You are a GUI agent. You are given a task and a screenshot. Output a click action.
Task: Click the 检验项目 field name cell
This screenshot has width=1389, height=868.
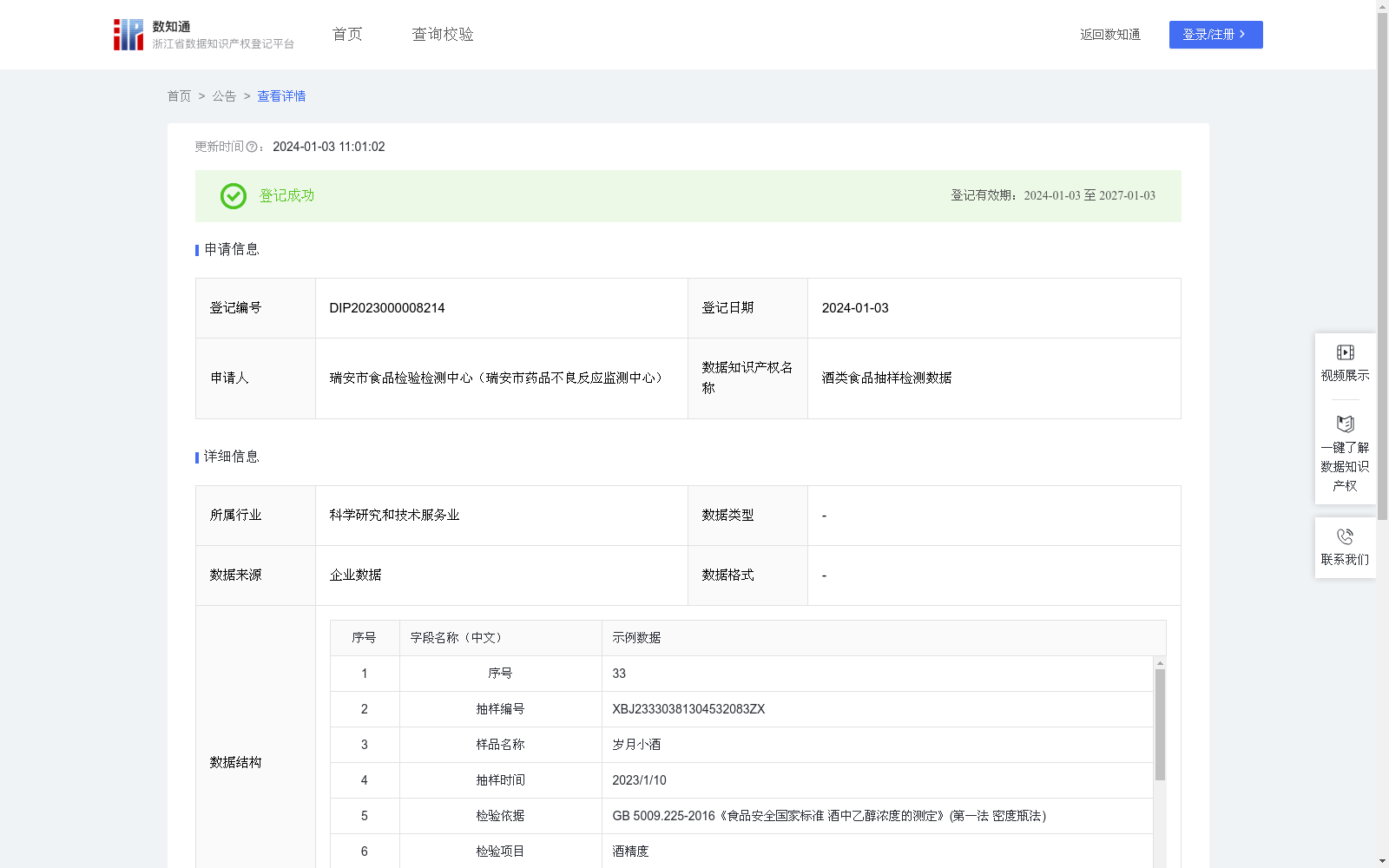pyautogui.click(x=500, y=852)
